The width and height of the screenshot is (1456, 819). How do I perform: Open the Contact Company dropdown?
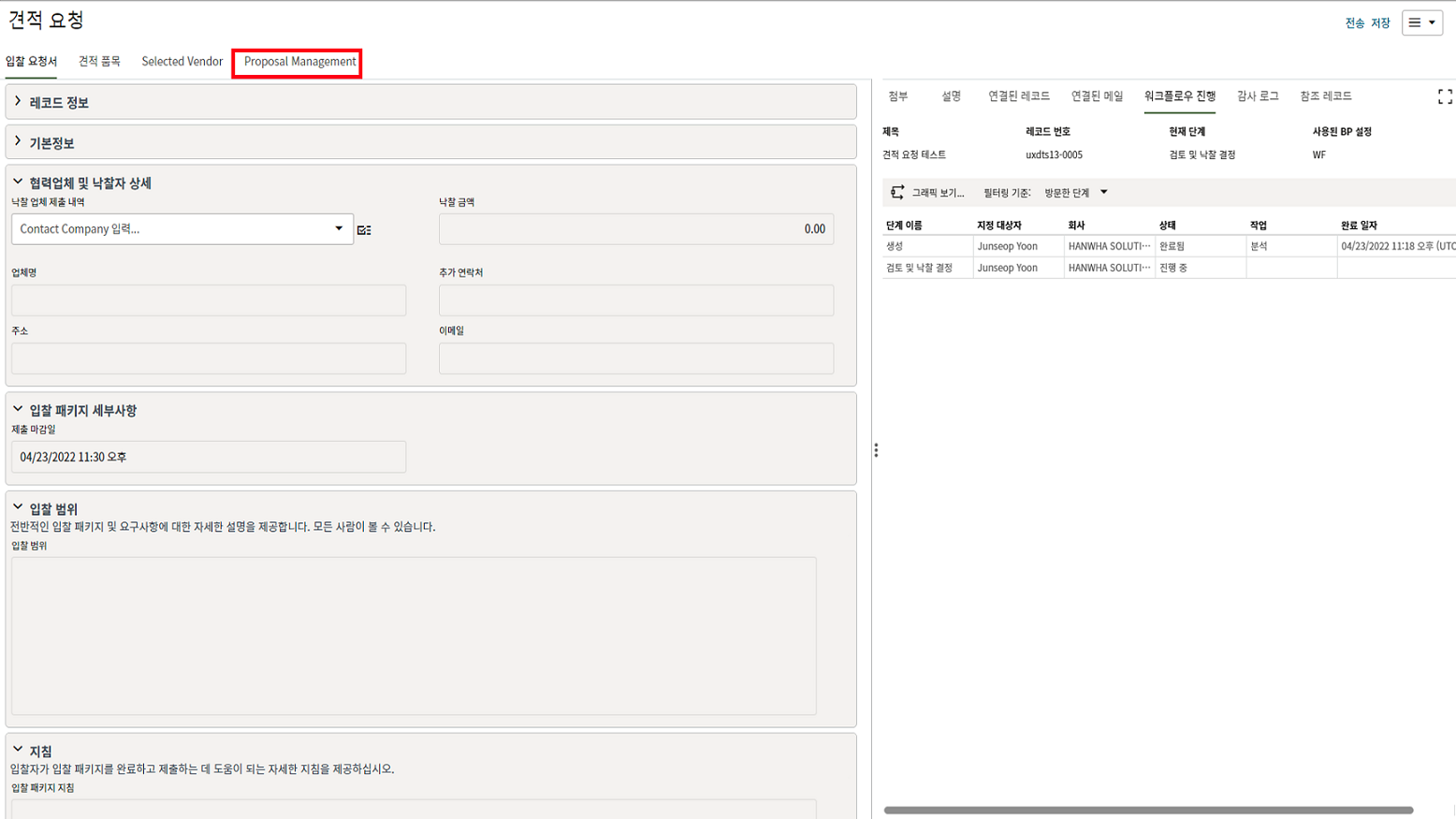tap(339, 228)
